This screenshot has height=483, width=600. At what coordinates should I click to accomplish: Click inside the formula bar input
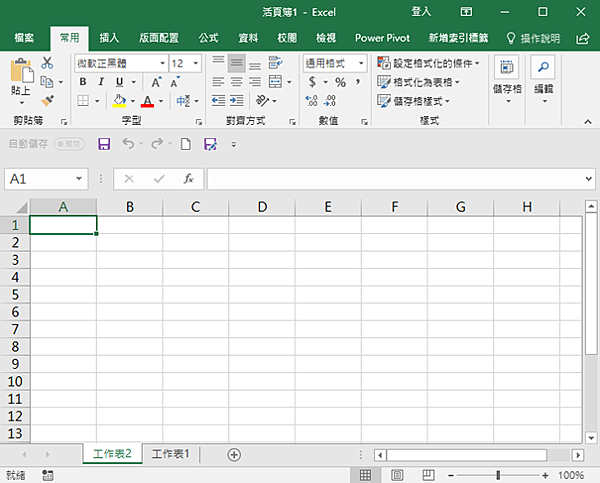[394, 179]
